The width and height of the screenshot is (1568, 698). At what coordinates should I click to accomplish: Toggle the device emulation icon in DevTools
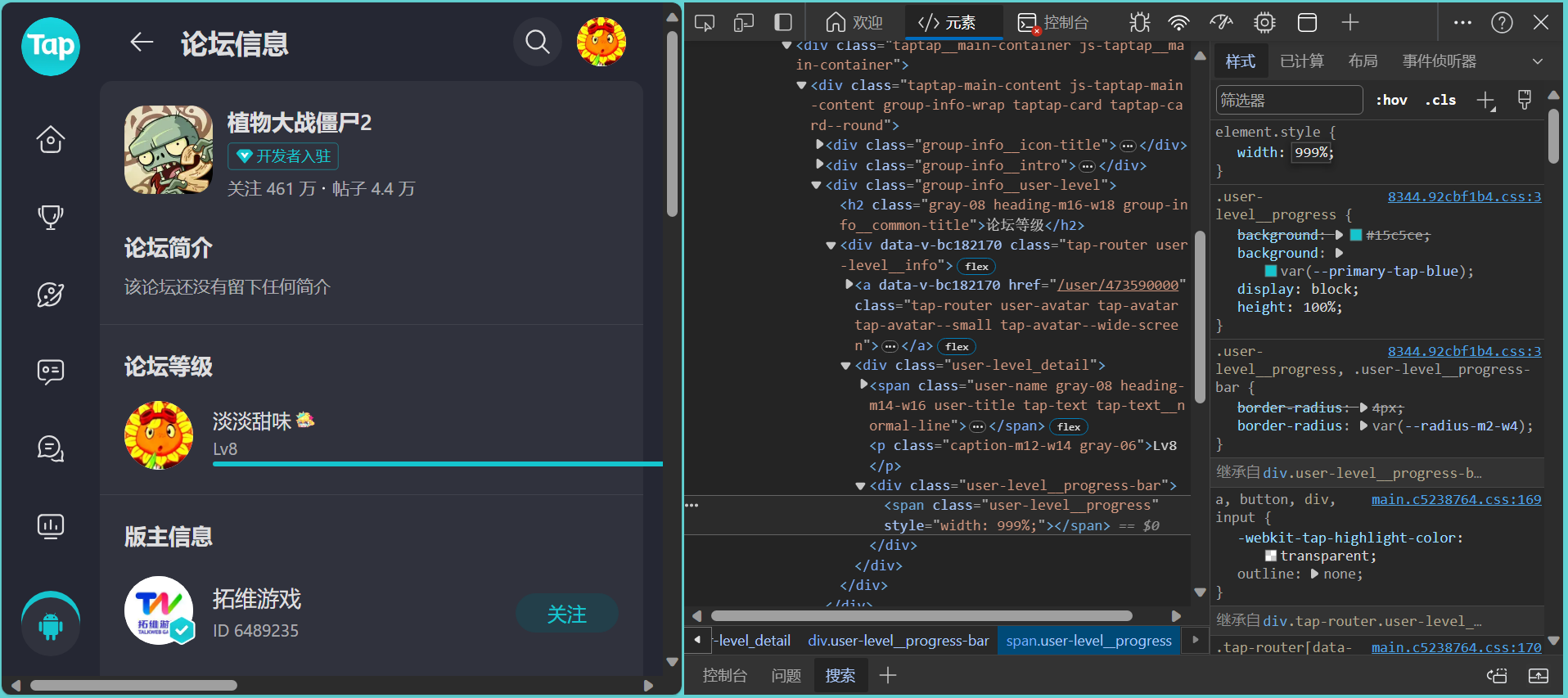pyautogui.click(x=744, y=23)
